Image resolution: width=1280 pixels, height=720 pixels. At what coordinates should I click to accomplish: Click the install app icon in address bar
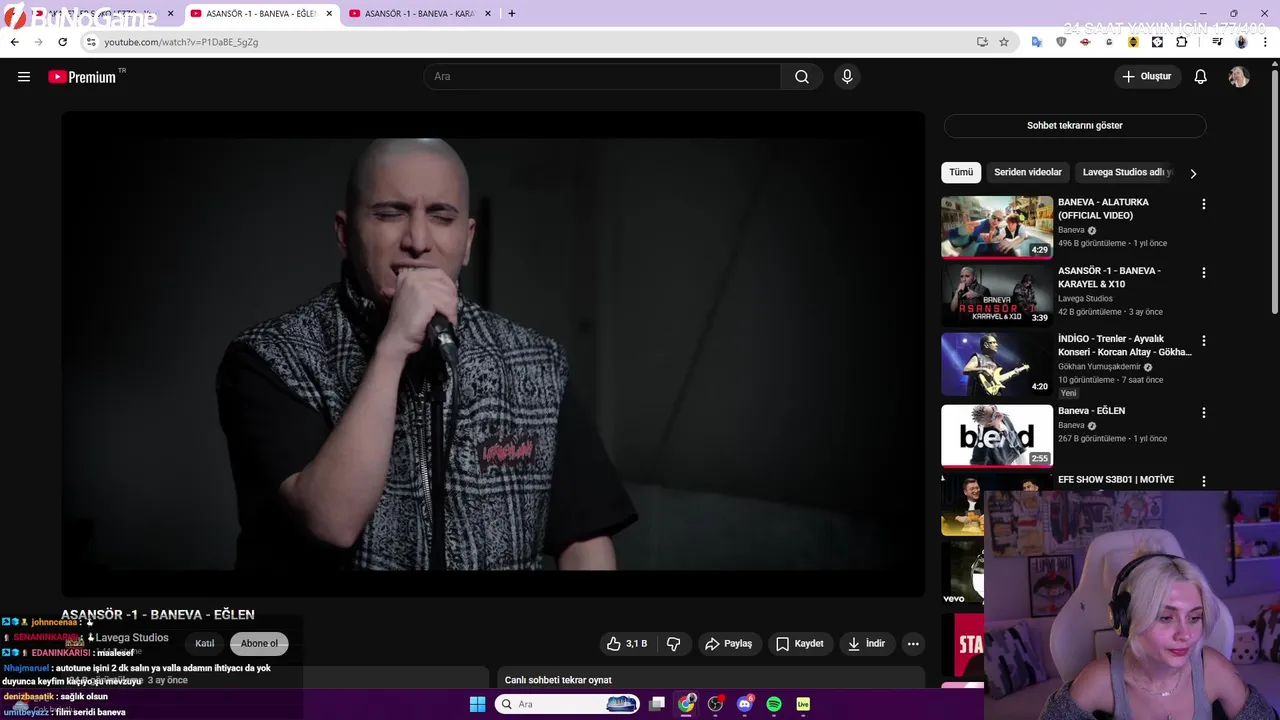coord(982,42)
